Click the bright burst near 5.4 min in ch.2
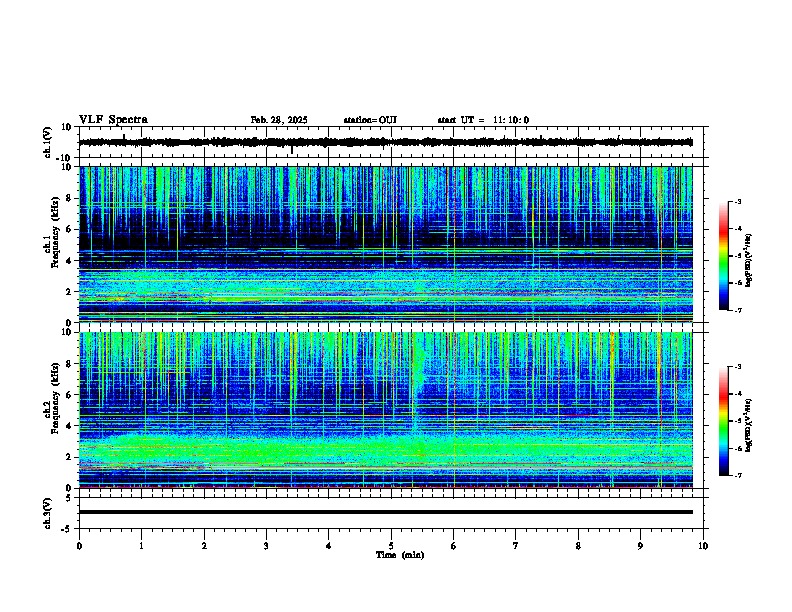 pos(418,379)
